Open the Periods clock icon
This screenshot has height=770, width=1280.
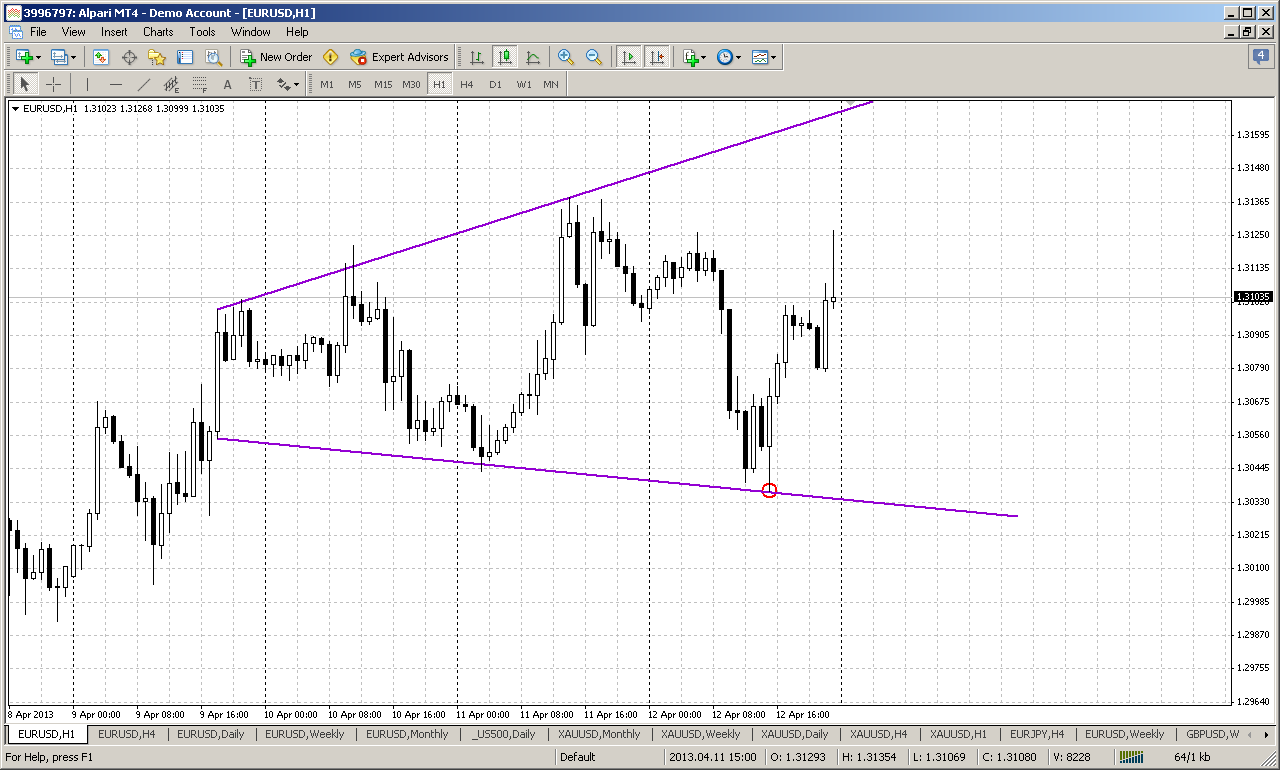[725, 57]
